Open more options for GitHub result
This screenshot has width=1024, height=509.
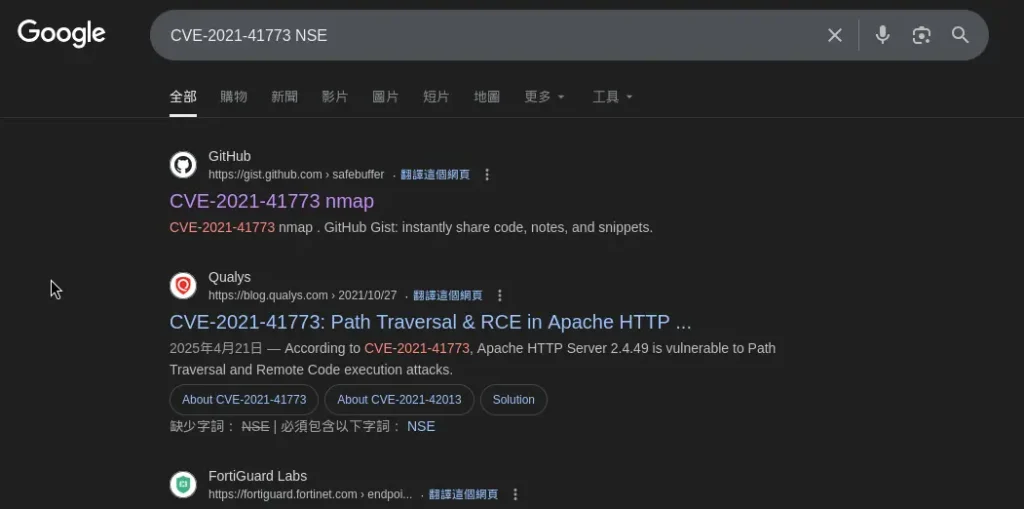click(487, 175)
